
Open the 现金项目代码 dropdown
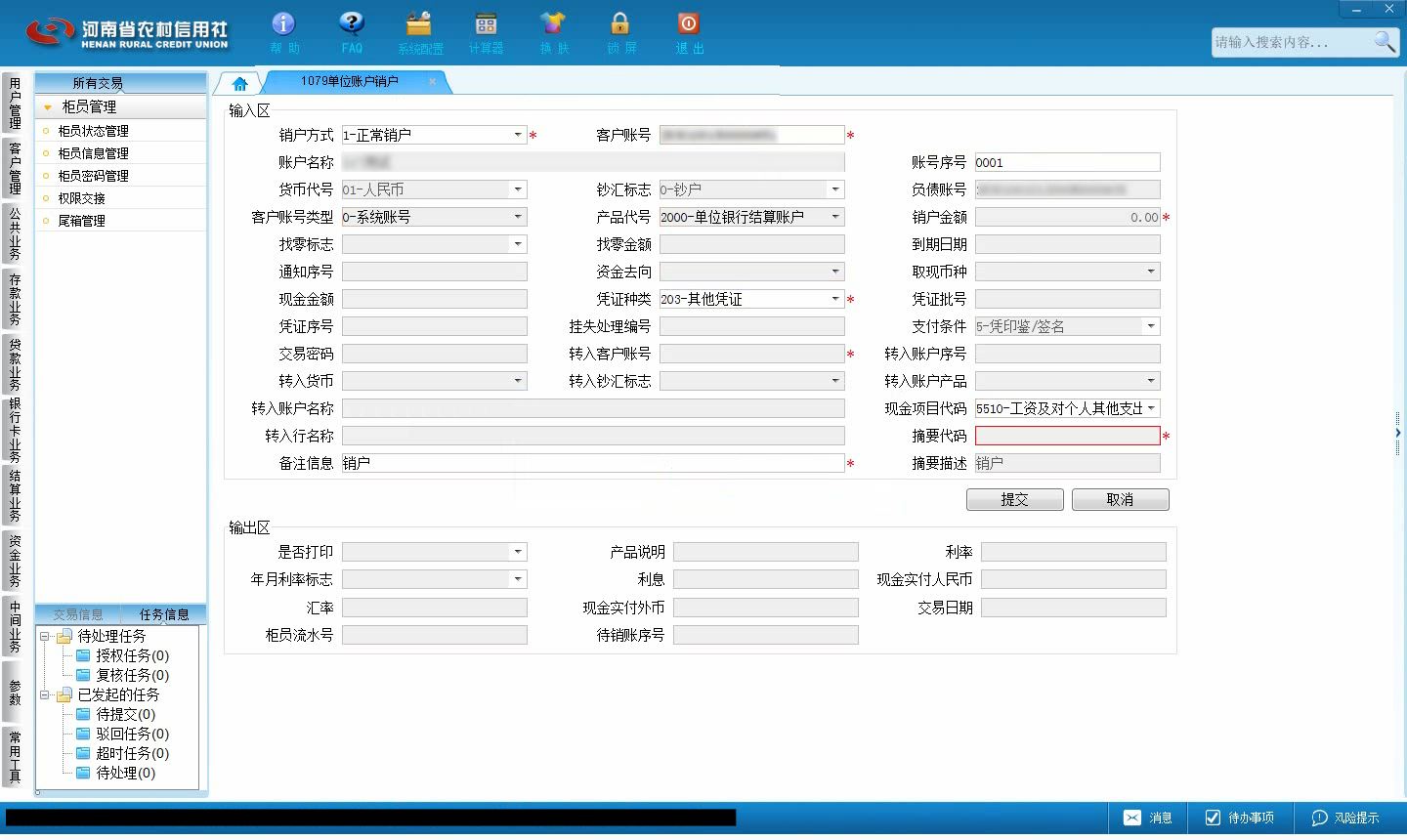click(x=1152, y=408)
